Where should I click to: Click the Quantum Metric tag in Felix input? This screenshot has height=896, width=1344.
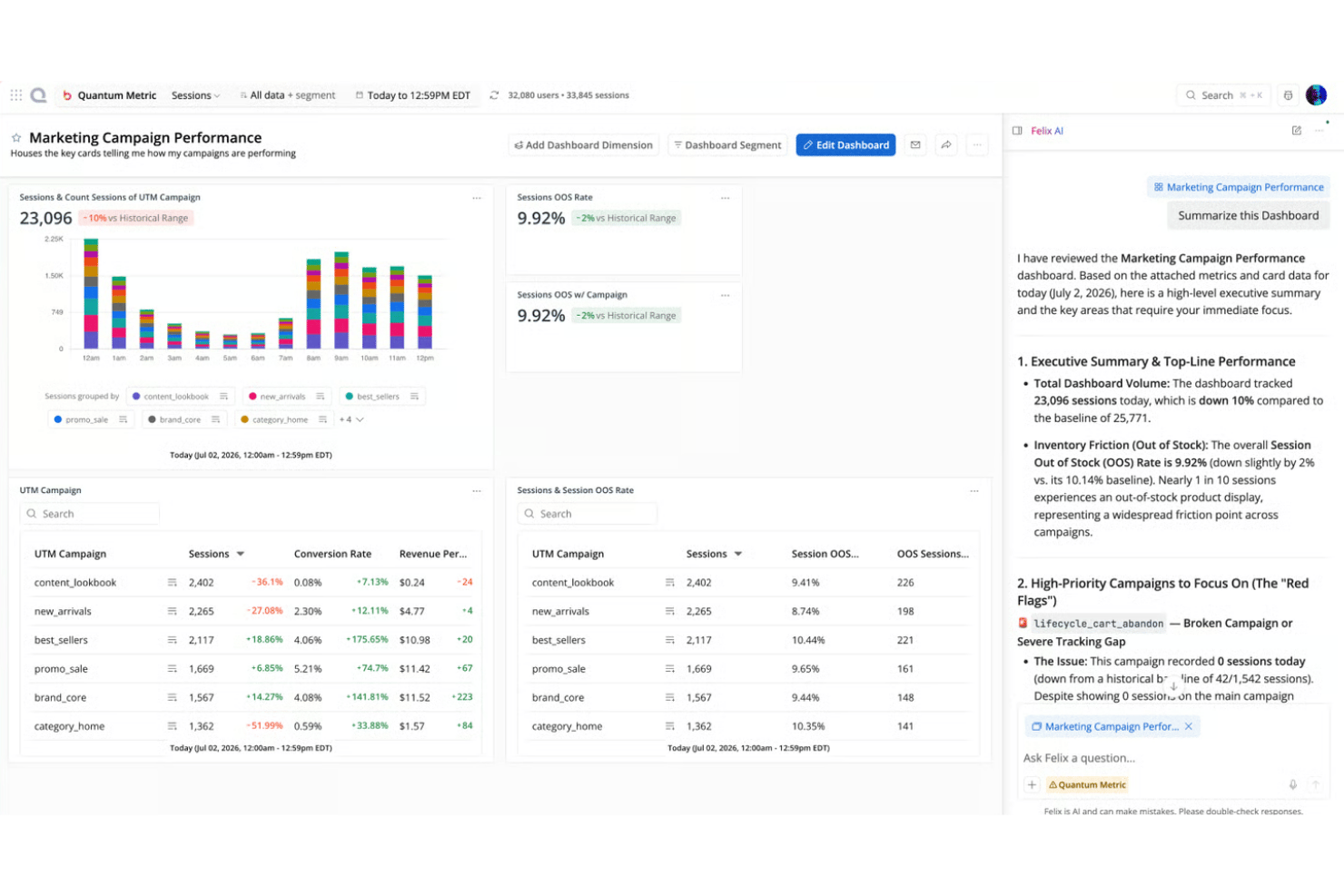[x=1087, y=784]
